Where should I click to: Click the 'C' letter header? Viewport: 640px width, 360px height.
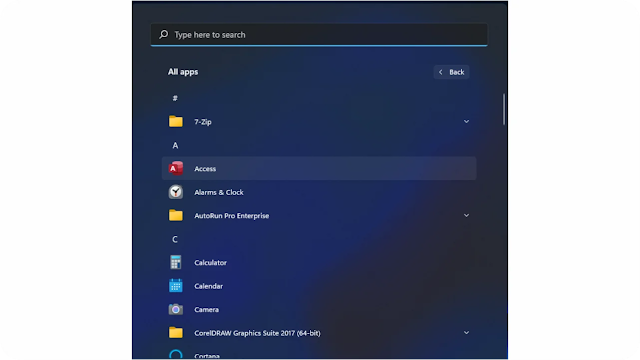[175, 239]
